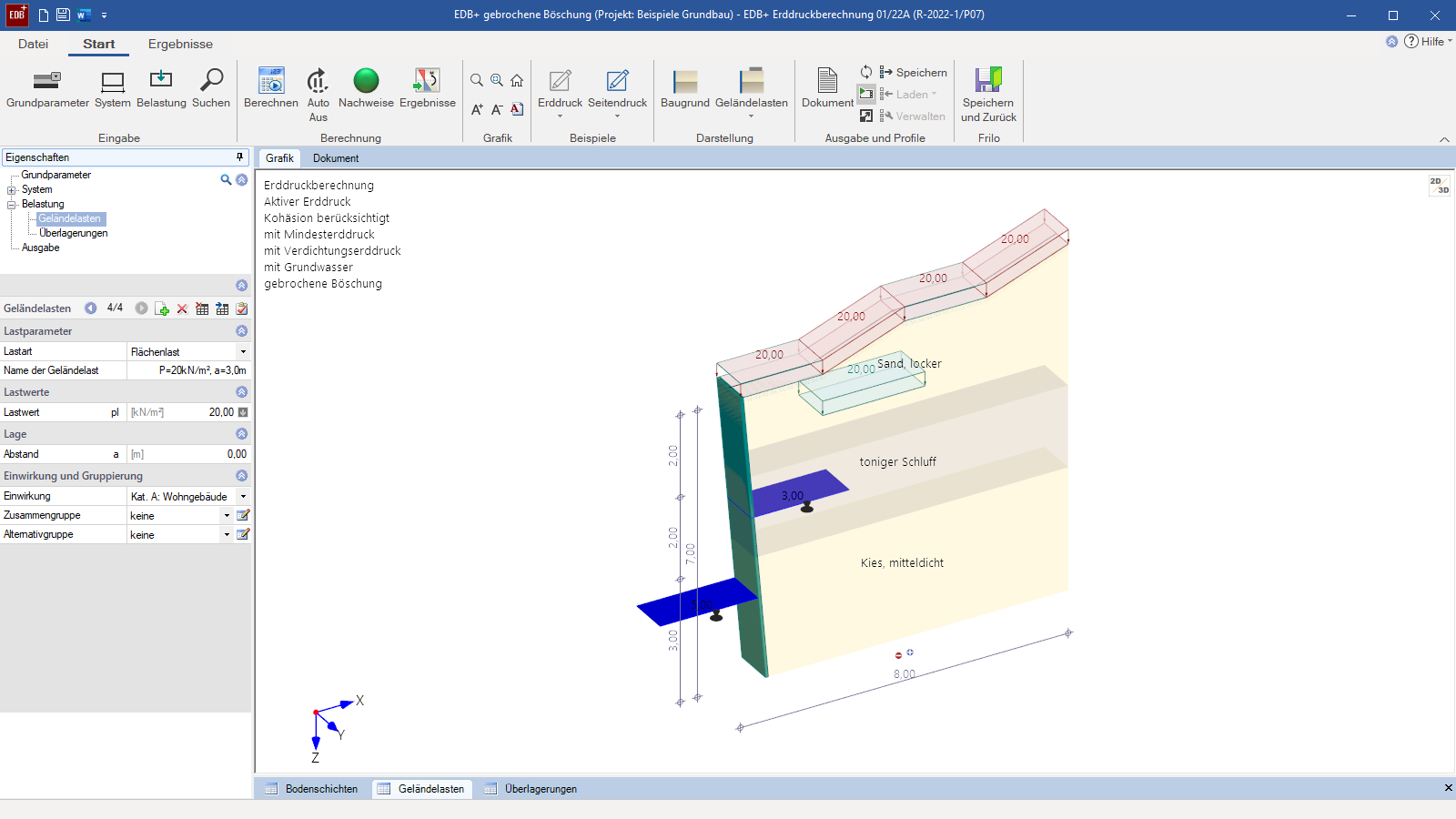Collapse the Lastwerte section
Image resolution: width=1456 pixels, height=819 pixels.
click(242, 392)
